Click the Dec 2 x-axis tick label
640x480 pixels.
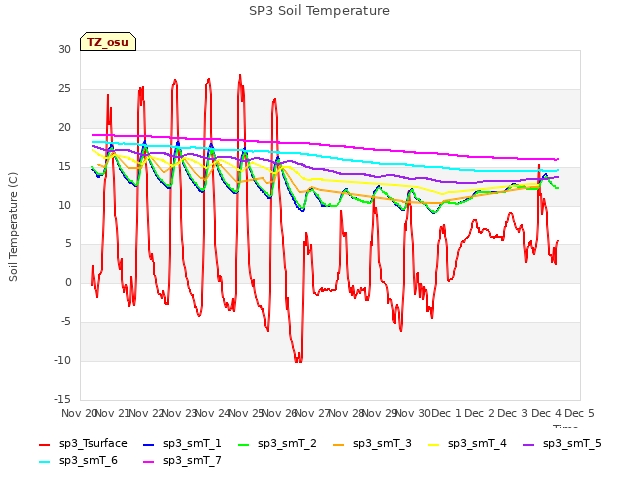[x=480, y=413]
